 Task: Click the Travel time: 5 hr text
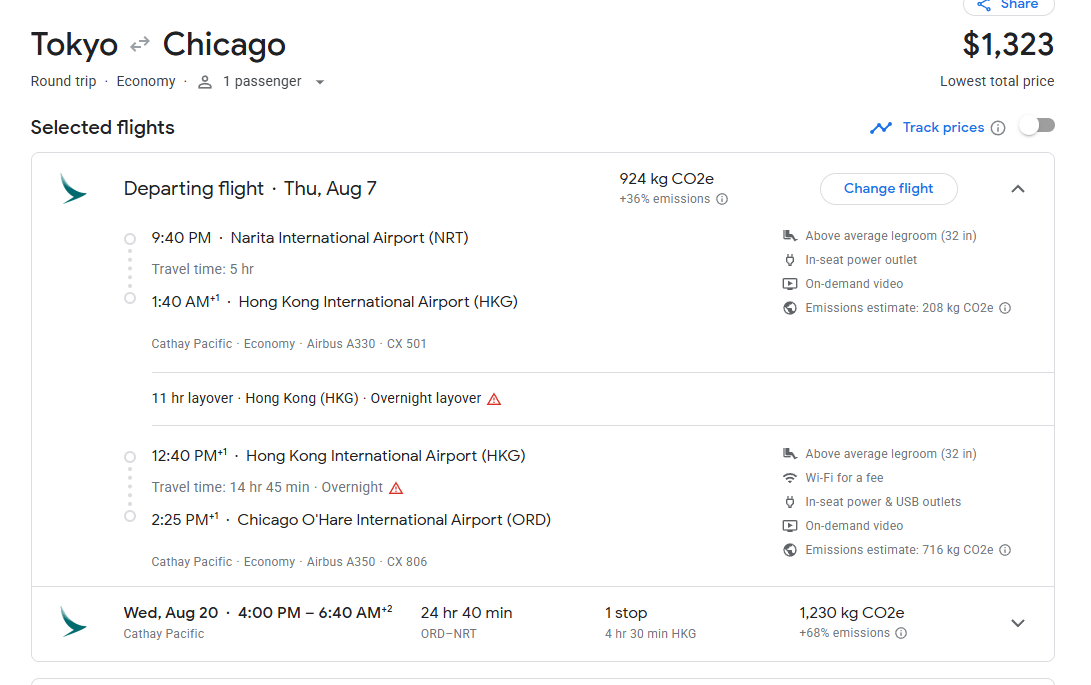(202, 269)
